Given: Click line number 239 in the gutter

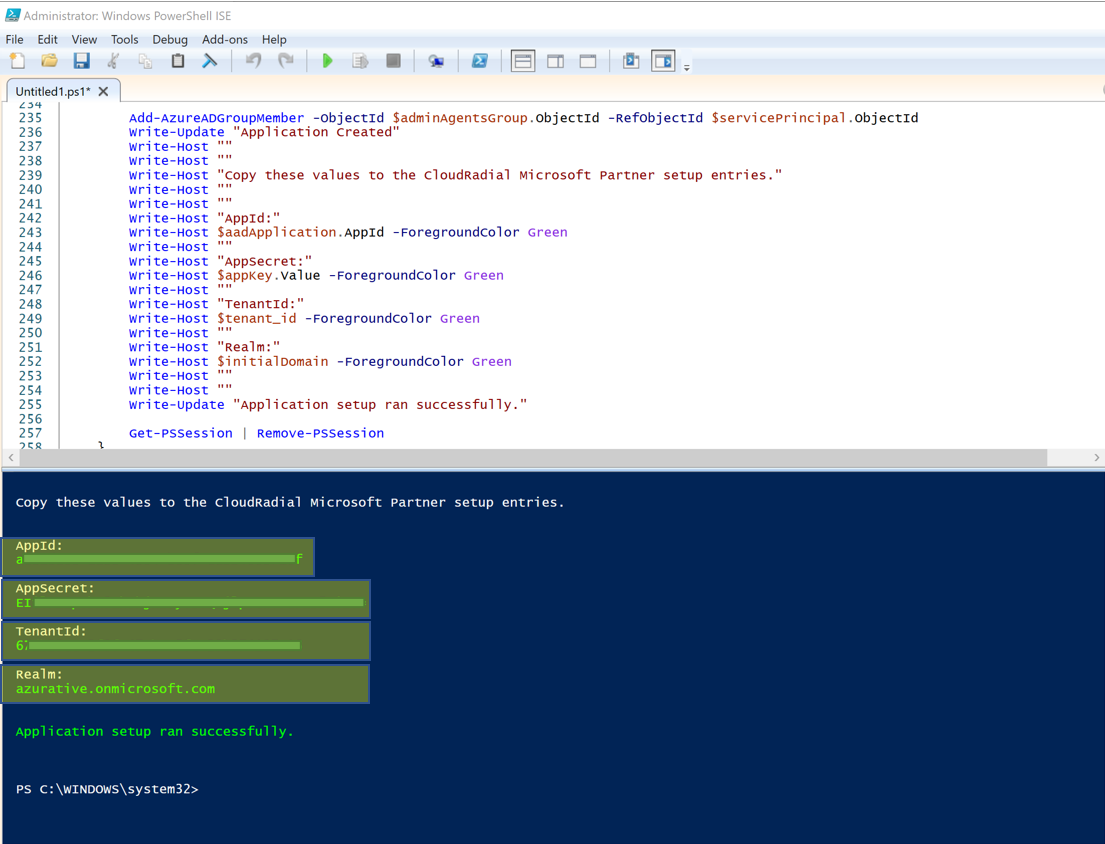Looking at the screenshot, I should click(x=30, y=175).
